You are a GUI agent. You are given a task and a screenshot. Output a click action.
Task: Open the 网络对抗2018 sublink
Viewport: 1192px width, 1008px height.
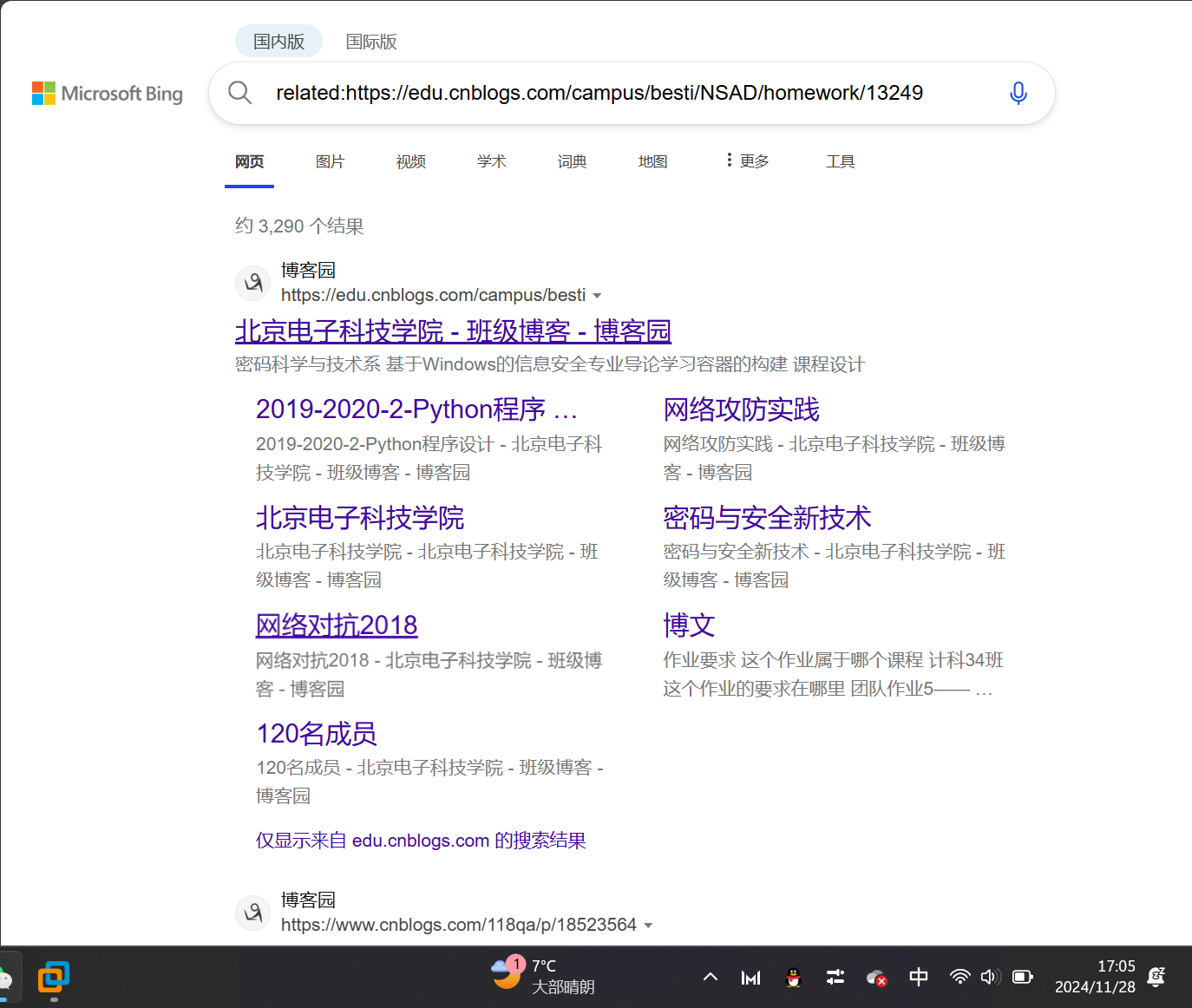[337, 625]
